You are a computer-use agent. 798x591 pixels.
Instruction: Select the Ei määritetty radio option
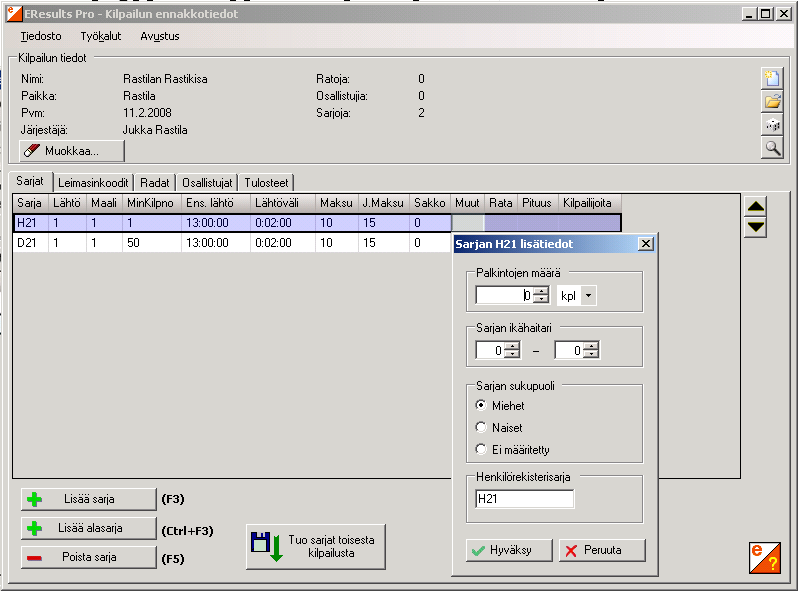coord(480,449)
